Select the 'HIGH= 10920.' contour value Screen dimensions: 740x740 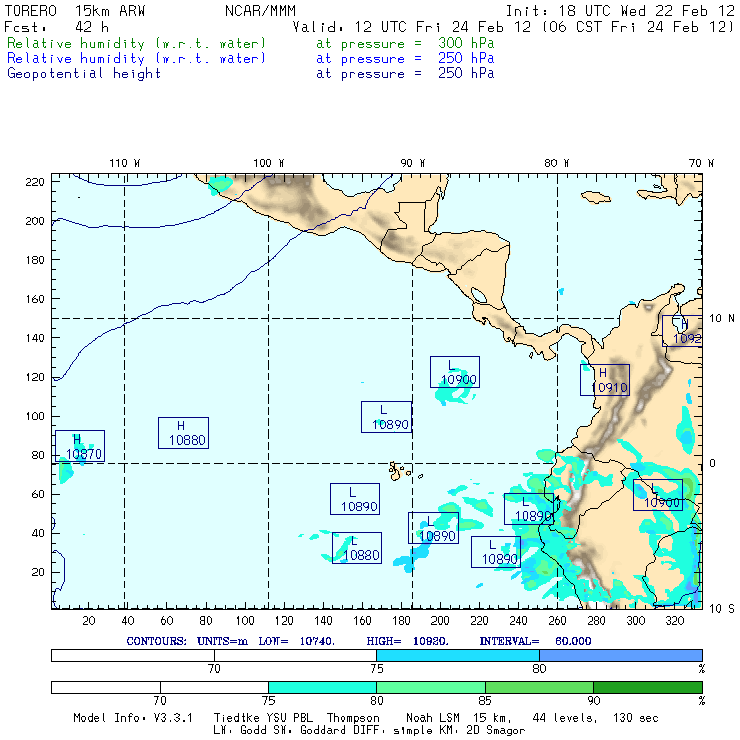[408, 641]
